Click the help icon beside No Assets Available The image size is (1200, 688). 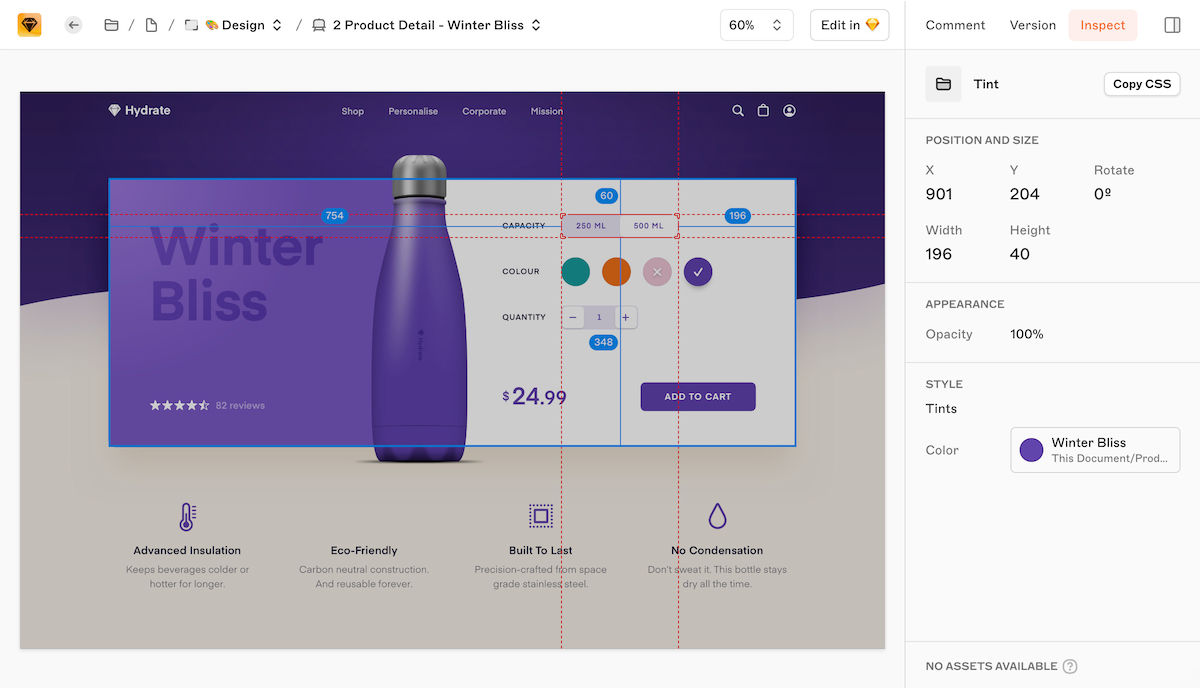[x=1070, y=666]
